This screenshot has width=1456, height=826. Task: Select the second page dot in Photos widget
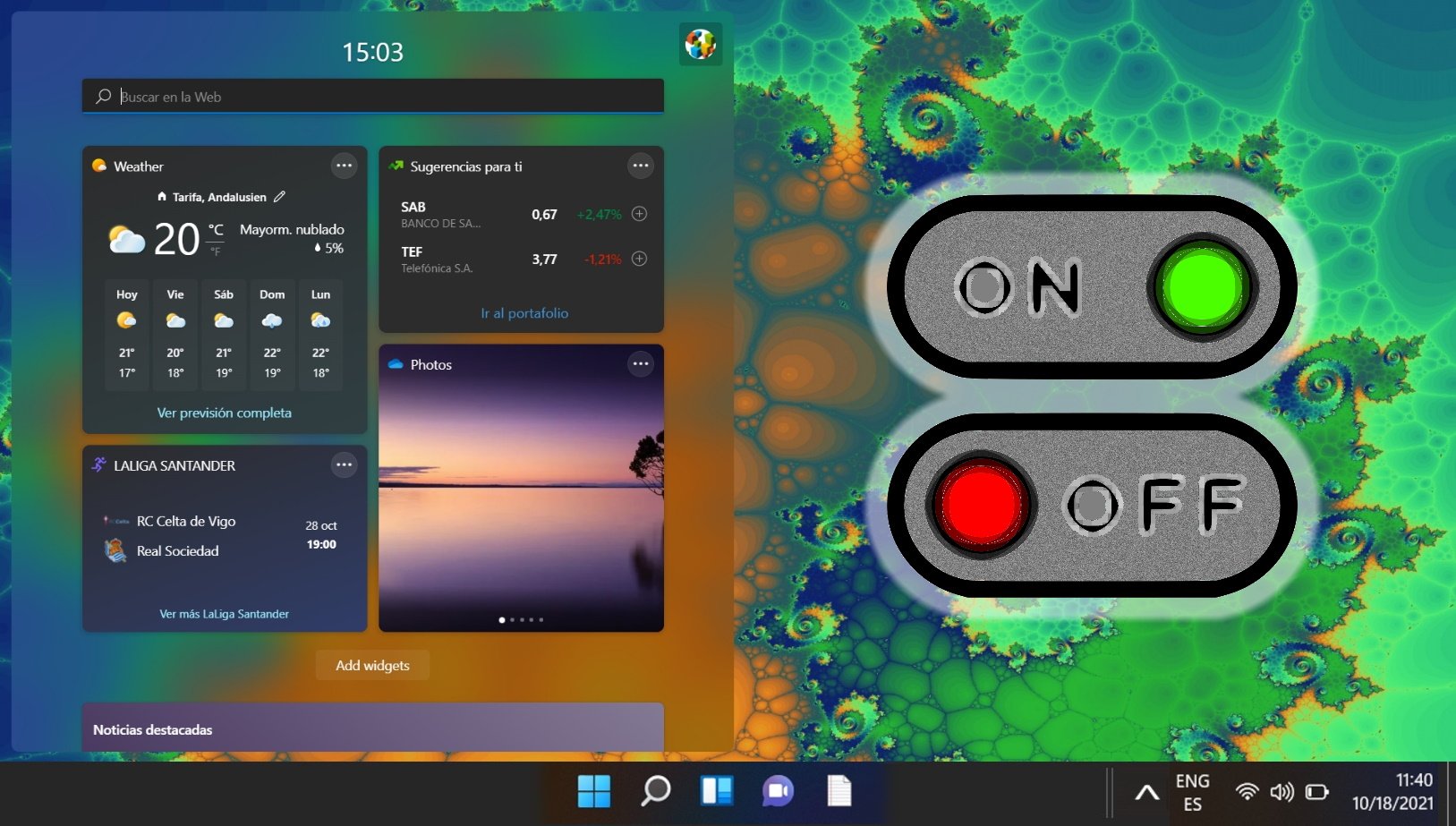512,618
